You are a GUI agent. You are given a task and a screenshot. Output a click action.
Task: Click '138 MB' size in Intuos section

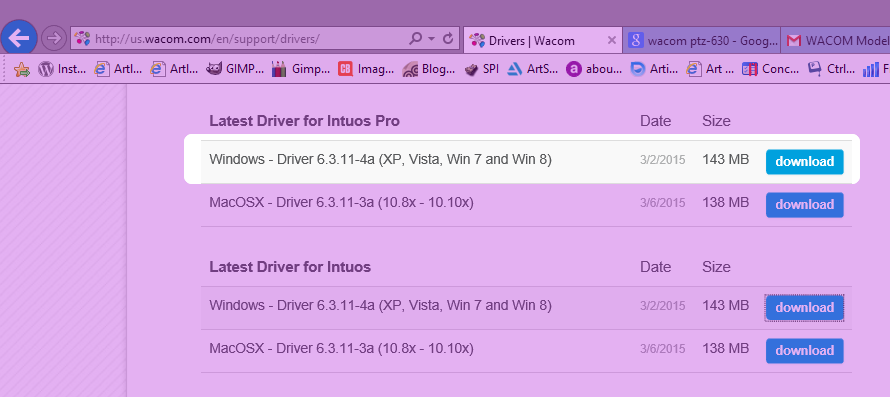(x=725, y=349)
